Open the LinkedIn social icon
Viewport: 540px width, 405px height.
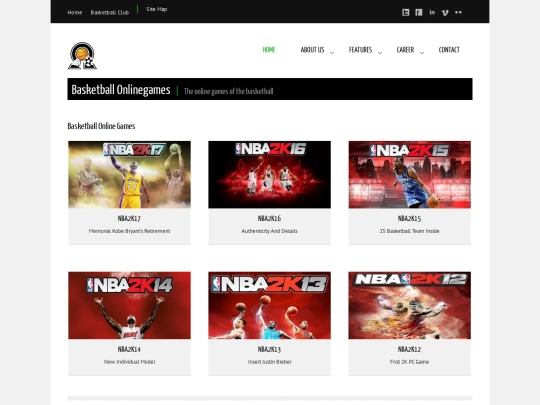coord(432,12)
